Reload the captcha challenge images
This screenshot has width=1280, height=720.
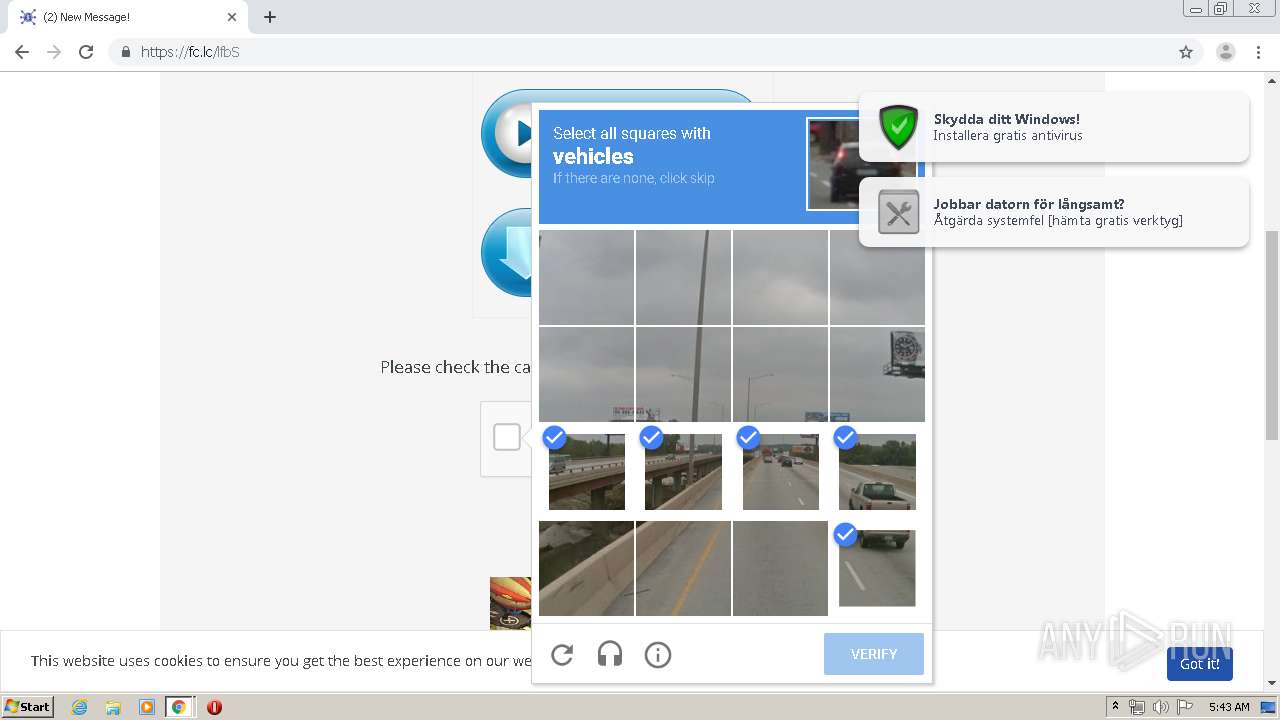562,655
